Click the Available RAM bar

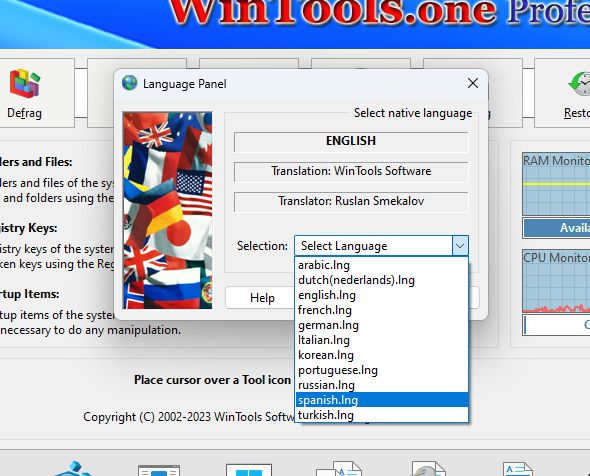[557, 228]
